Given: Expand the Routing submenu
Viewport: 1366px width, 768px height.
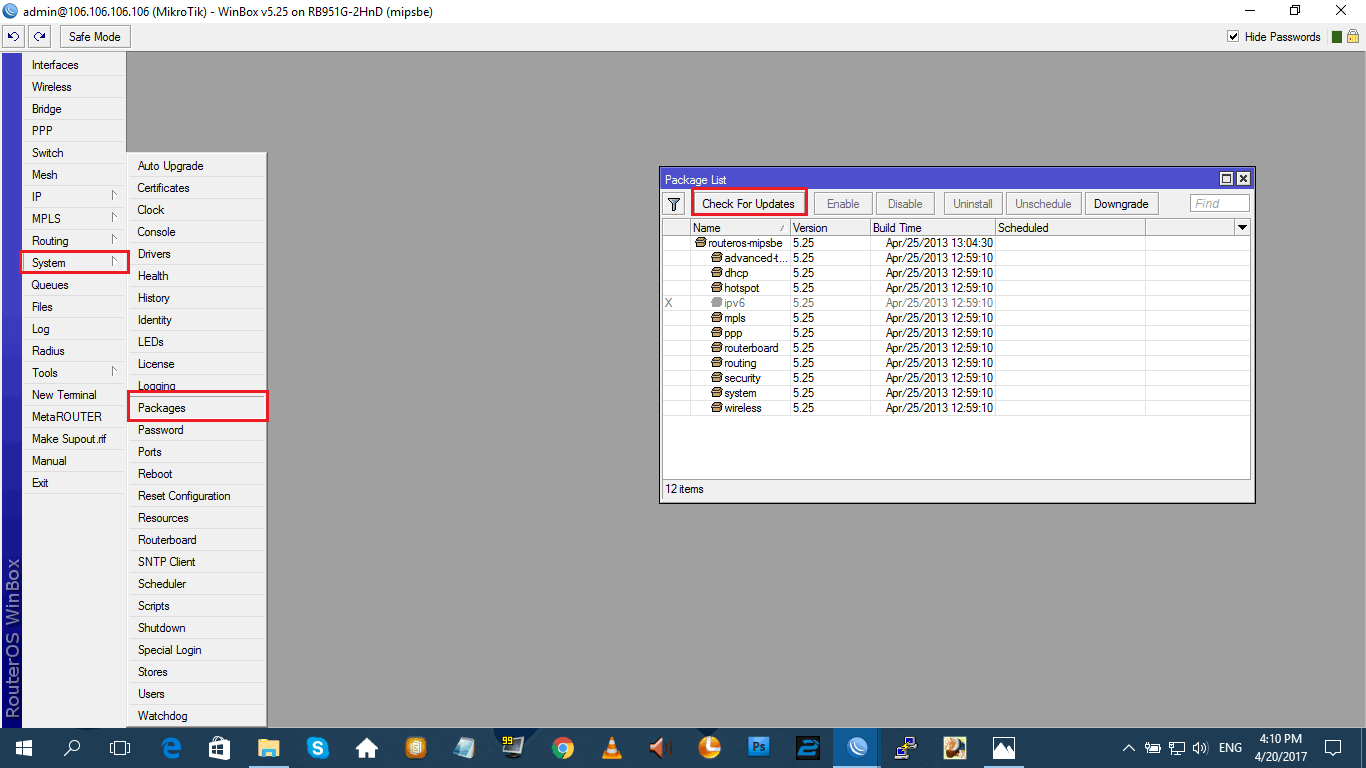Looking at the screenshot, I should click(x=74, y=241).
